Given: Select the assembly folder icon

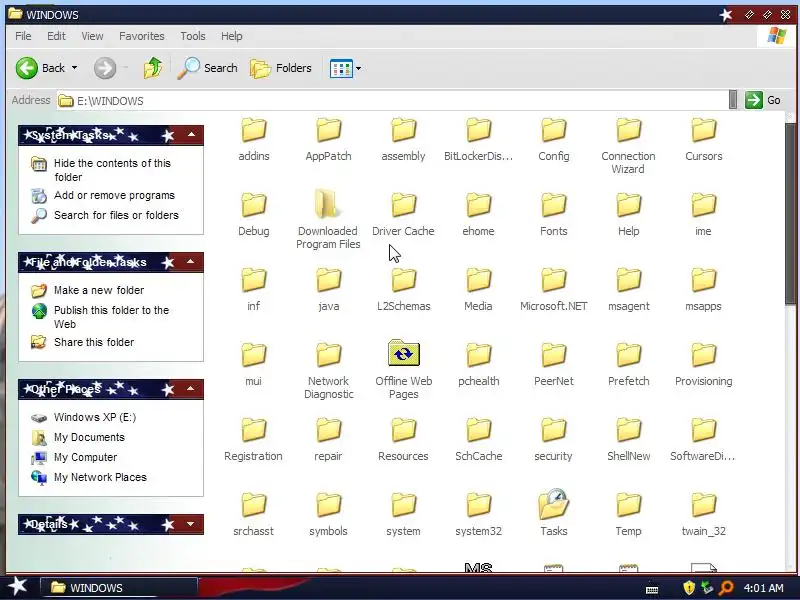Looking at the screenshot, I should pos(403,130).
